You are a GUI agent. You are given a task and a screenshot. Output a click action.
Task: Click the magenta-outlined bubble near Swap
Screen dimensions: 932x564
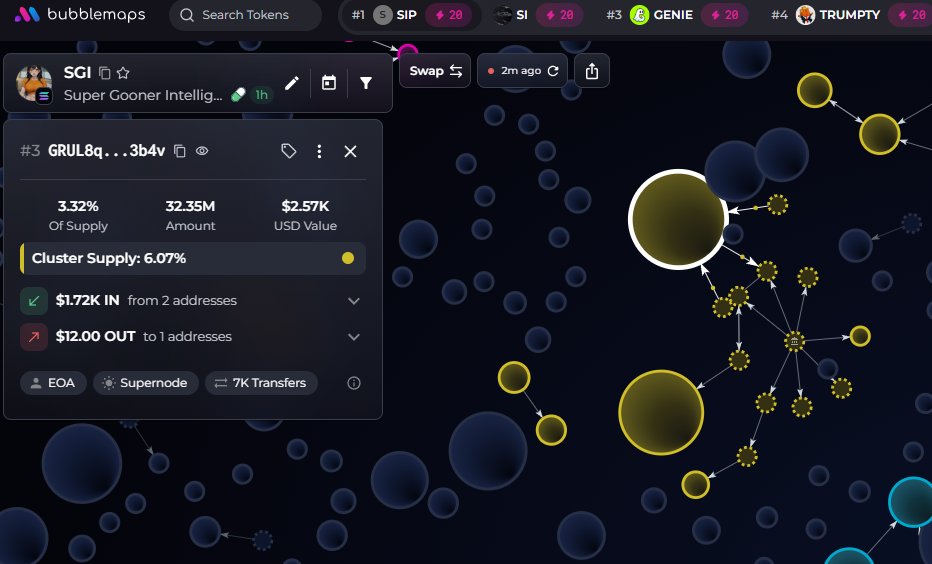click(408, 51)
